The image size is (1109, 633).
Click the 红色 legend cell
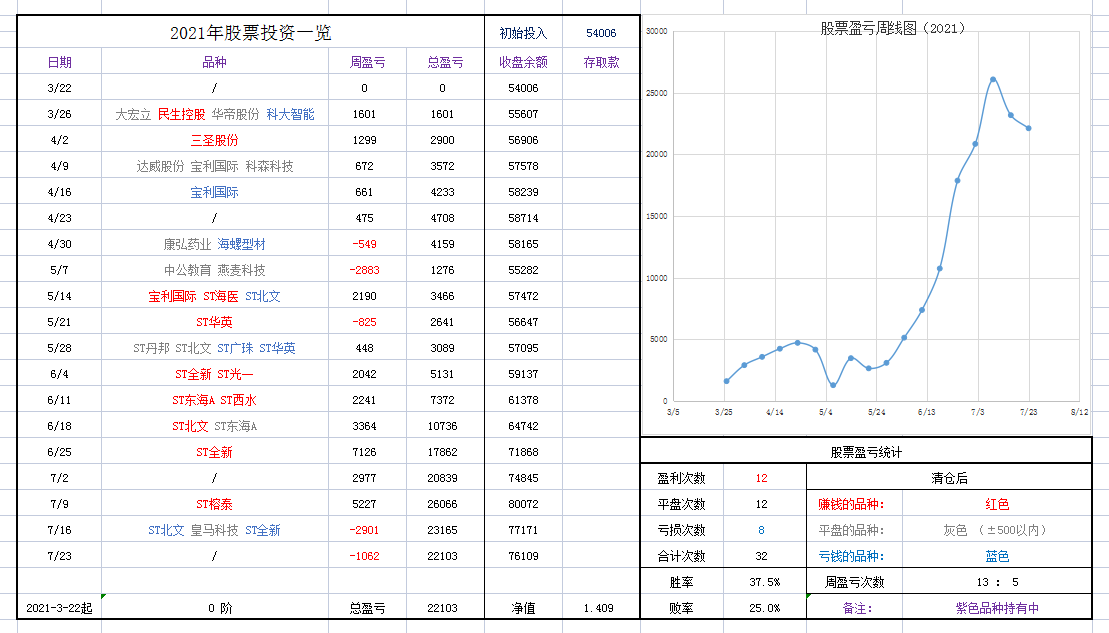pos(997,504)
